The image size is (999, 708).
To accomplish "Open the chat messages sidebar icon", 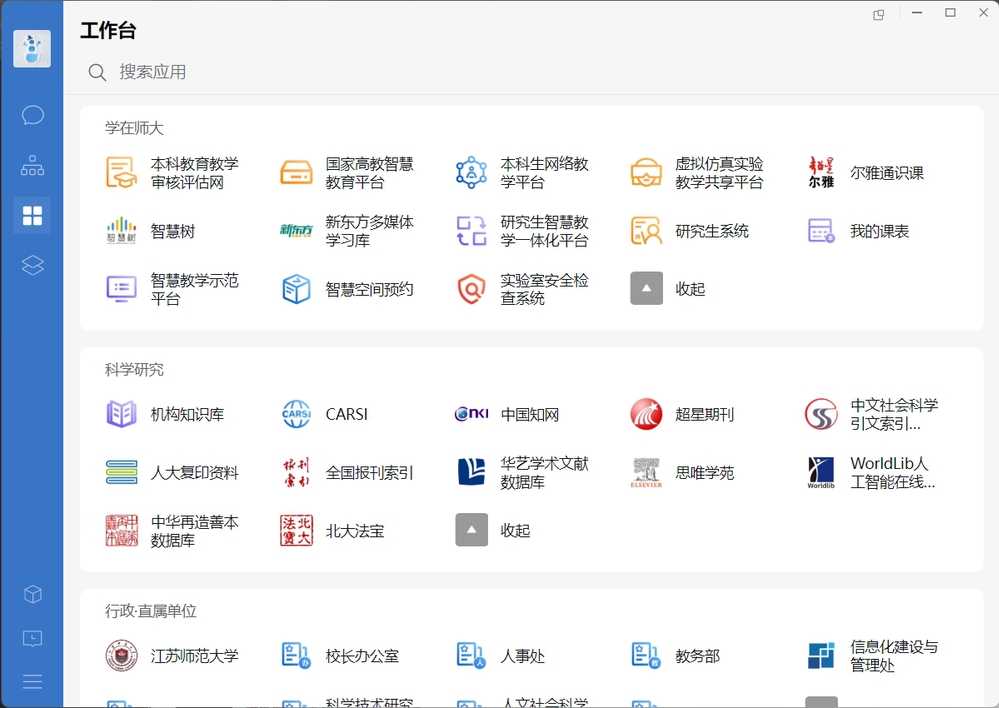I will pyautogui.click(x=32, y=115).
